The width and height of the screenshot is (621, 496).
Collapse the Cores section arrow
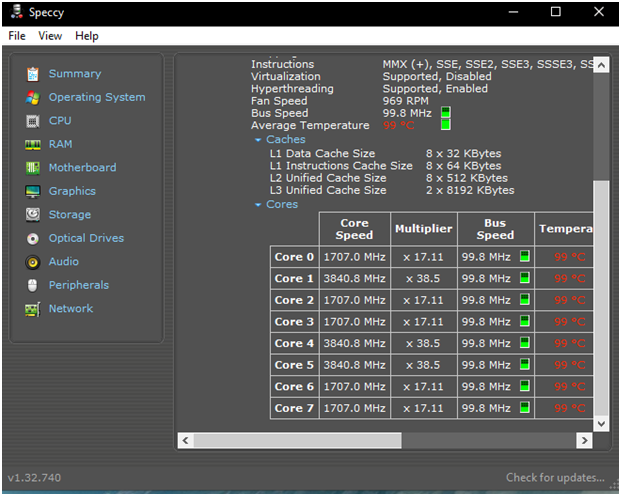[x=258, y=205]
